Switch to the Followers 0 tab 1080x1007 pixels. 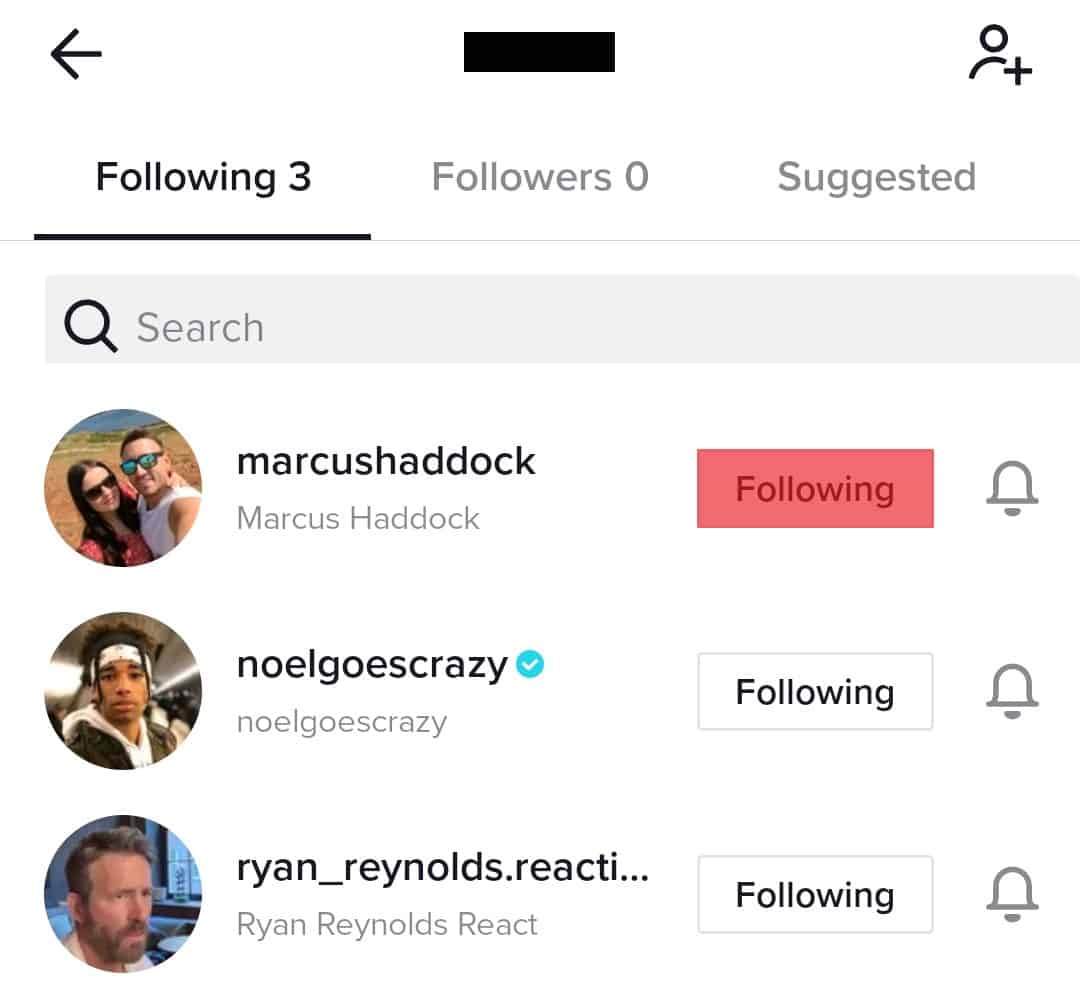coord(540,178)
